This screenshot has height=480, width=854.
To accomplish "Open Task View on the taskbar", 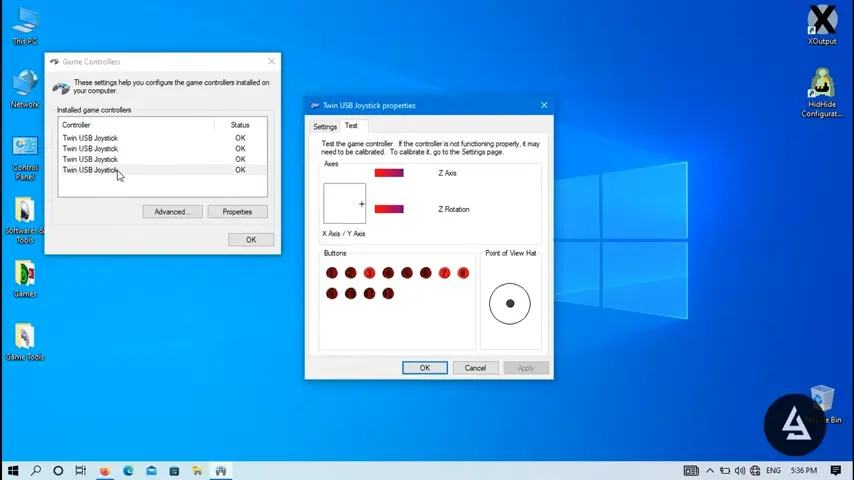I will [81, 470].
